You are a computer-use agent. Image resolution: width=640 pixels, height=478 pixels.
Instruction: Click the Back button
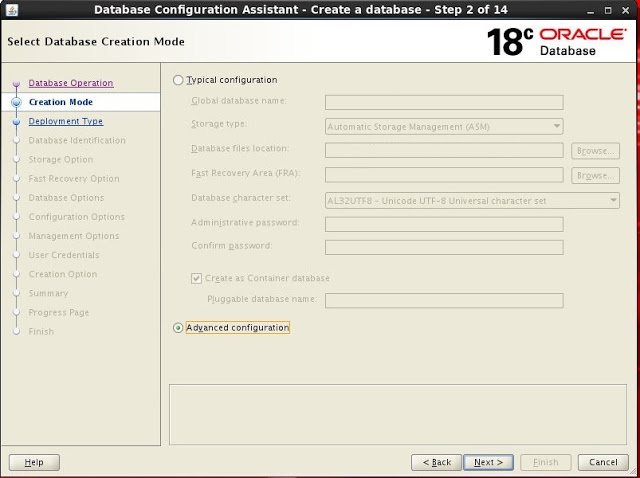pos(437,462)
